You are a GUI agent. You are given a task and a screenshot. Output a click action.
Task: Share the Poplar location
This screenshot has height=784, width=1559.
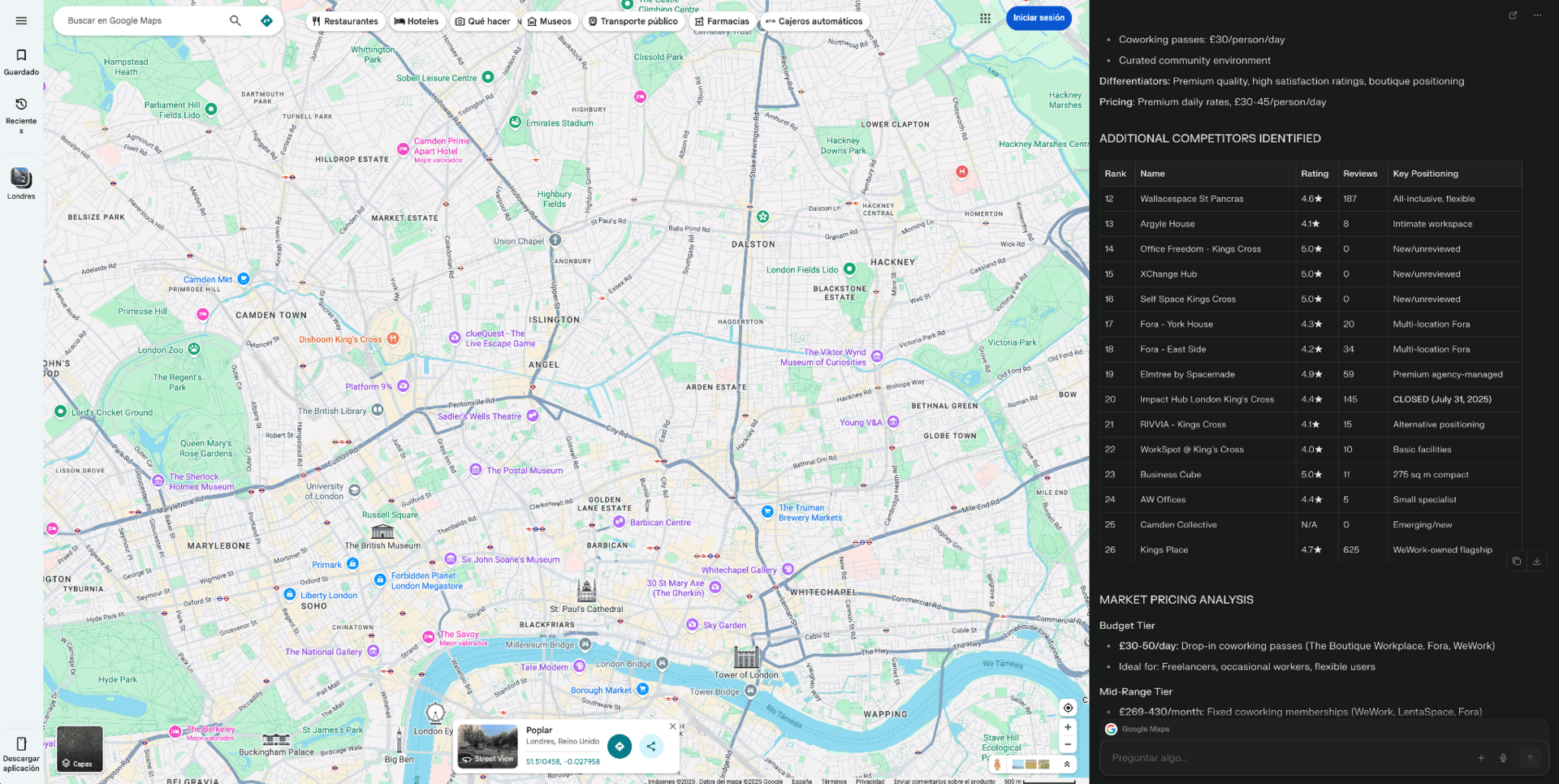click(651, 747)
